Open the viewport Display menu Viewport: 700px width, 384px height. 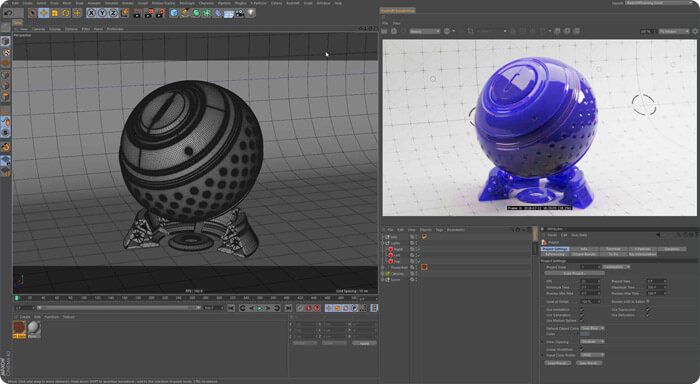click(55, 29)
